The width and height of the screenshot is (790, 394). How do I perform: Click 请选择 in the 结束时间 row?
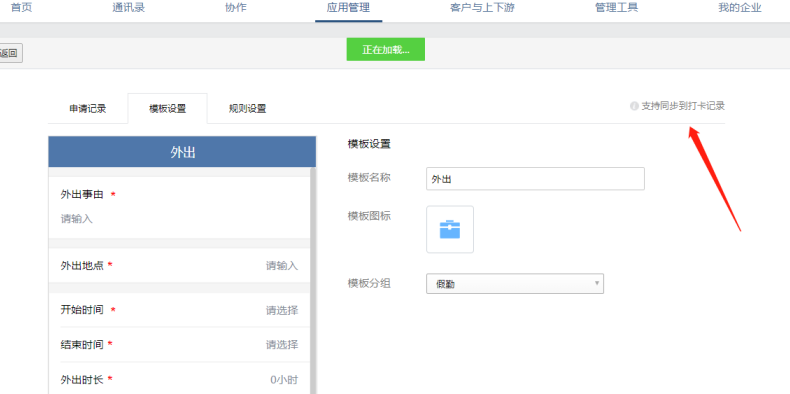(282, 345)
